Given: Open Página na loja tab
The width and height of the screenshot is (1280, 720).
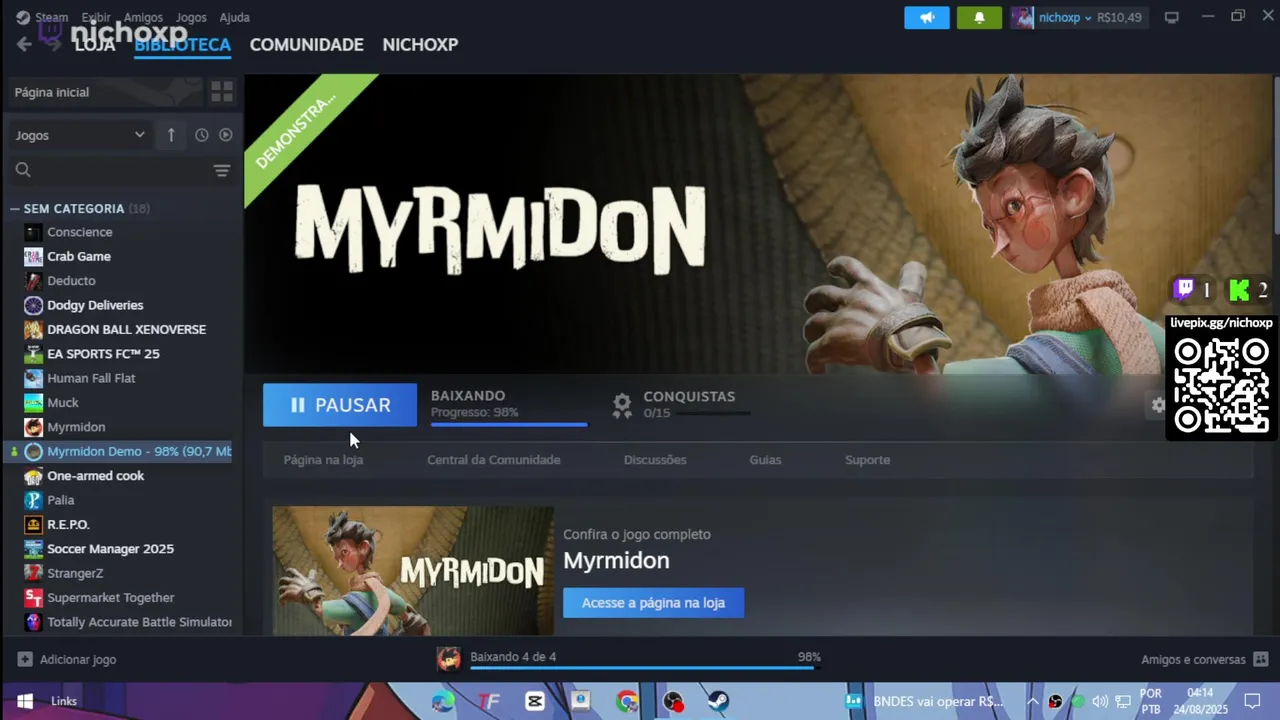Looking at the screenshot, I should click(323, 460).
